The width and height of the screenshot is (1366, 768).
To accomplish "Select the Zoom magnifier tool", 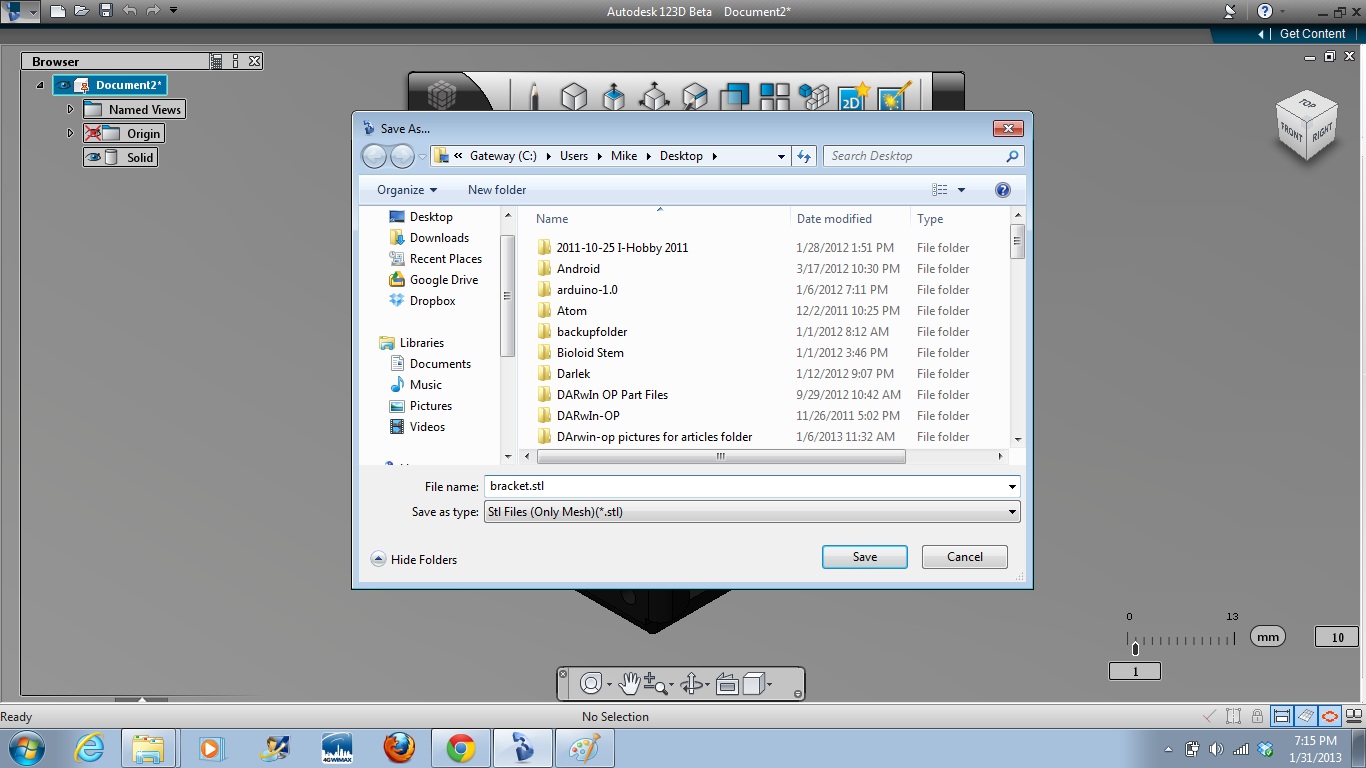I will point(655,684).
